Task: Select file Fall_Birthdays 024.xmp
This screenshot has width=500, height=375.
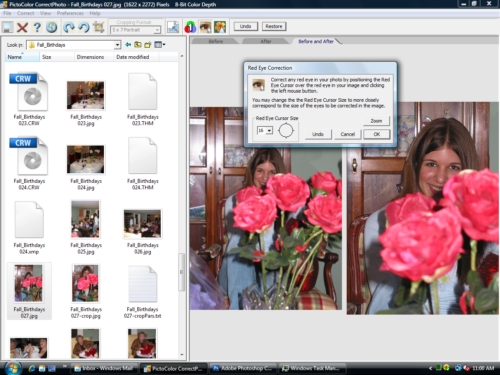Action: 29,228
